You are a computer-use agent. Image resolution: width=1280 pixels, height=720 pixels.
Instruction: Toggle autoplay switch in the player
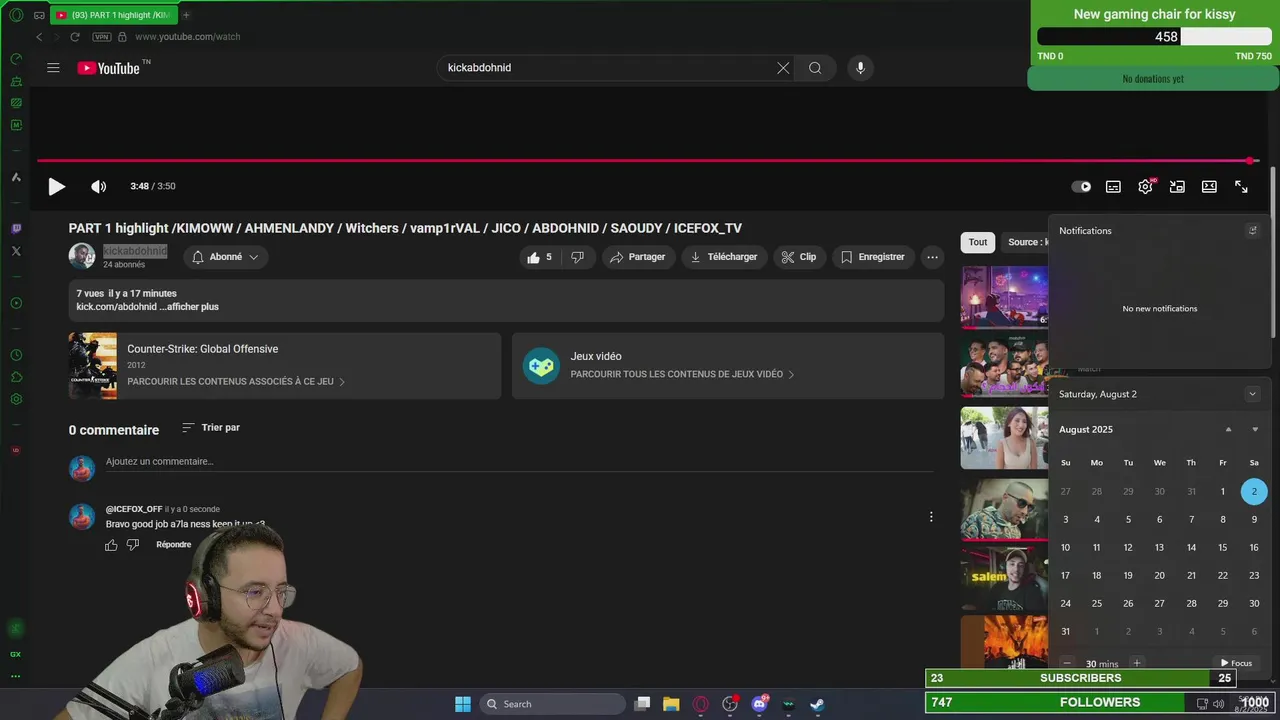pyautogui.click(x=1081, y=186)
